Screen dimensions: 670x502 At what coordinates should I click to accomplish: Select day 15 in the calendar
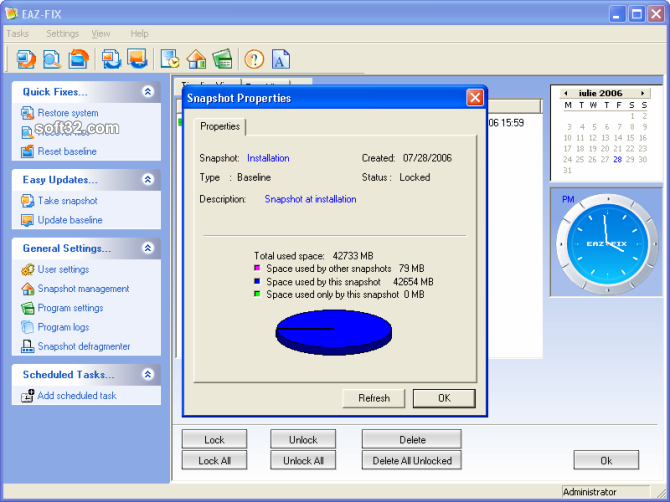click(630, 138)
